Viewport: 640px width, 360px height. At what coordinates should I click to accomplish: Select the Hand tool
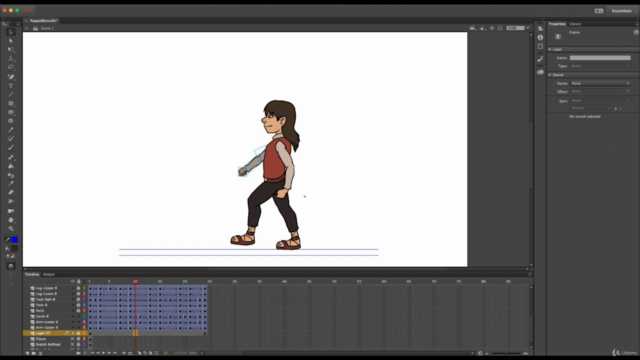(11, 220)
